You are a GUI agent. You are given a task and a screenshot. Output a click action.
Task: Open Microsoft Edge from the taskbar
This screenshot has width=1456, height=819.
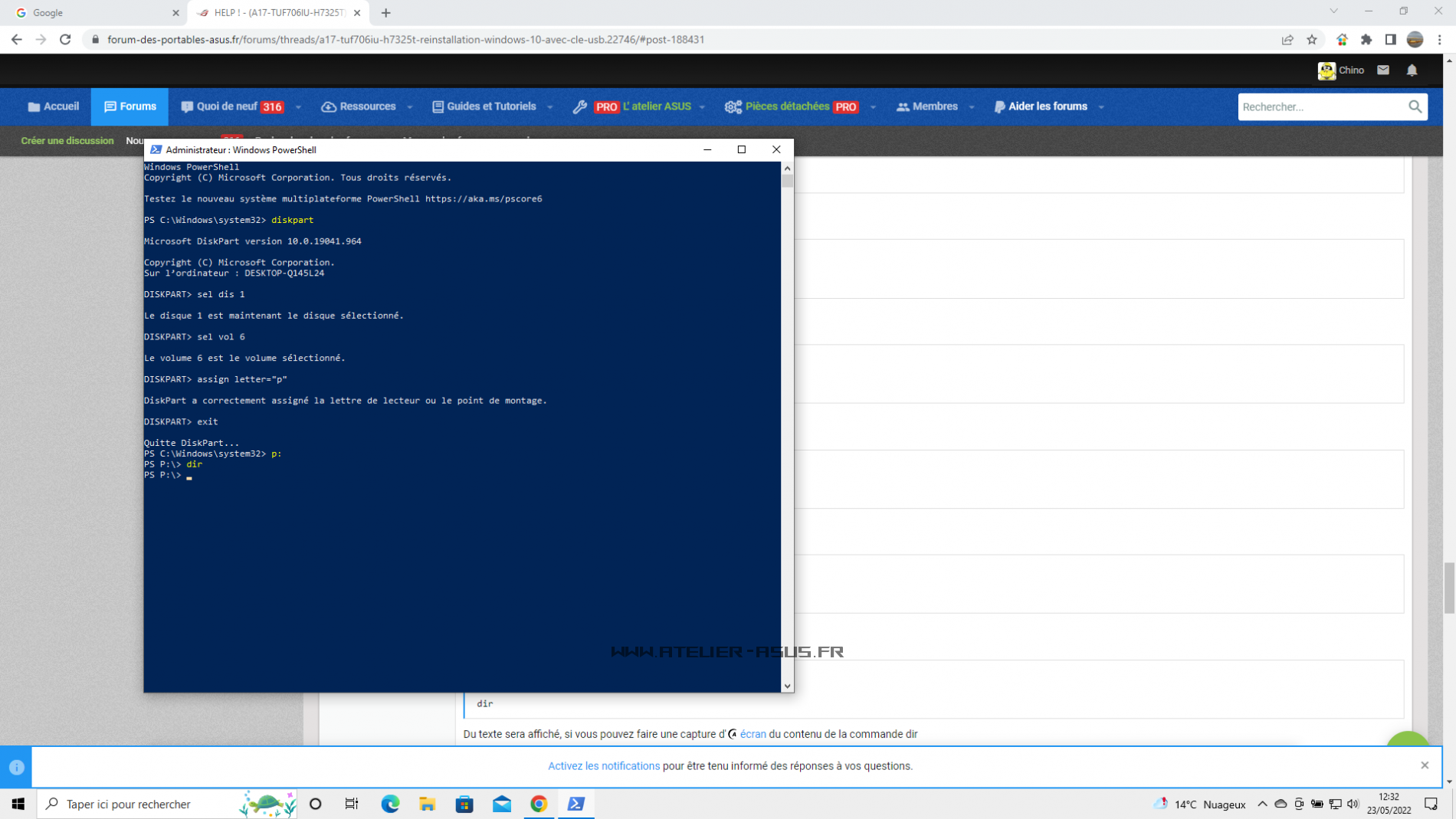click(390, 804)
